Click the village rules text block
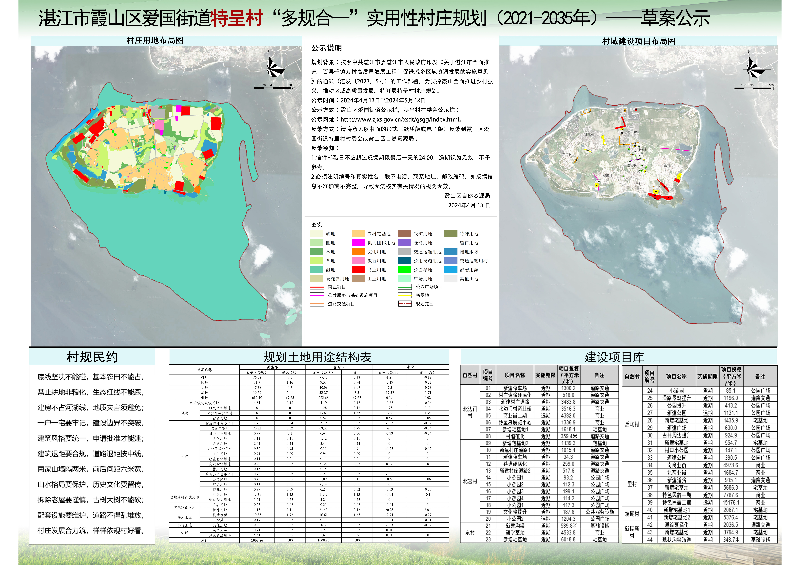 [92, 452]
